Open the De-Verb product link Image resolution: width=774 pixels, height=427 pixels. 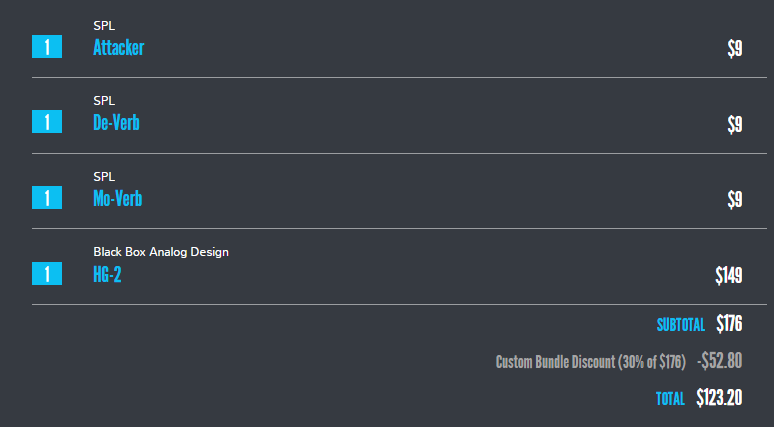[x=116, y=122]
